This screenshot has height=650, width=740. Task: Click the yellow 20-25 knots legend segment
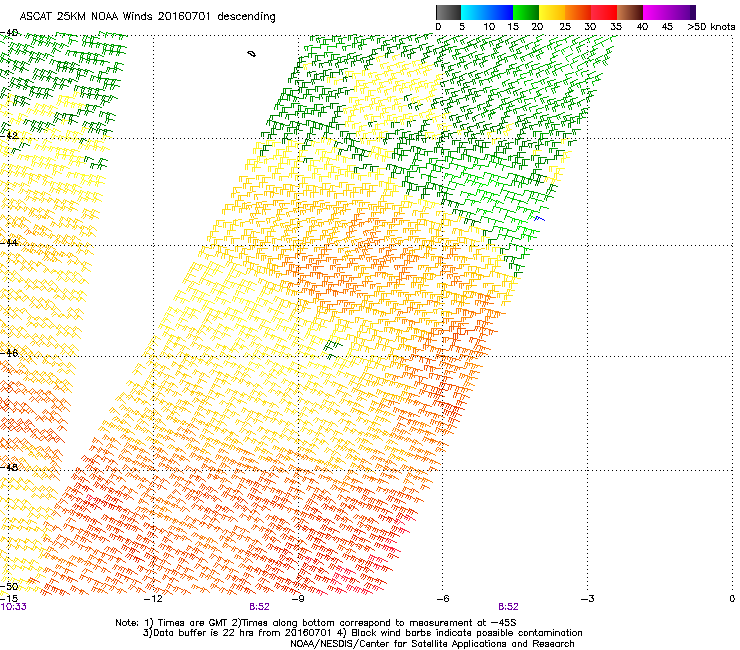pos(551,12)
